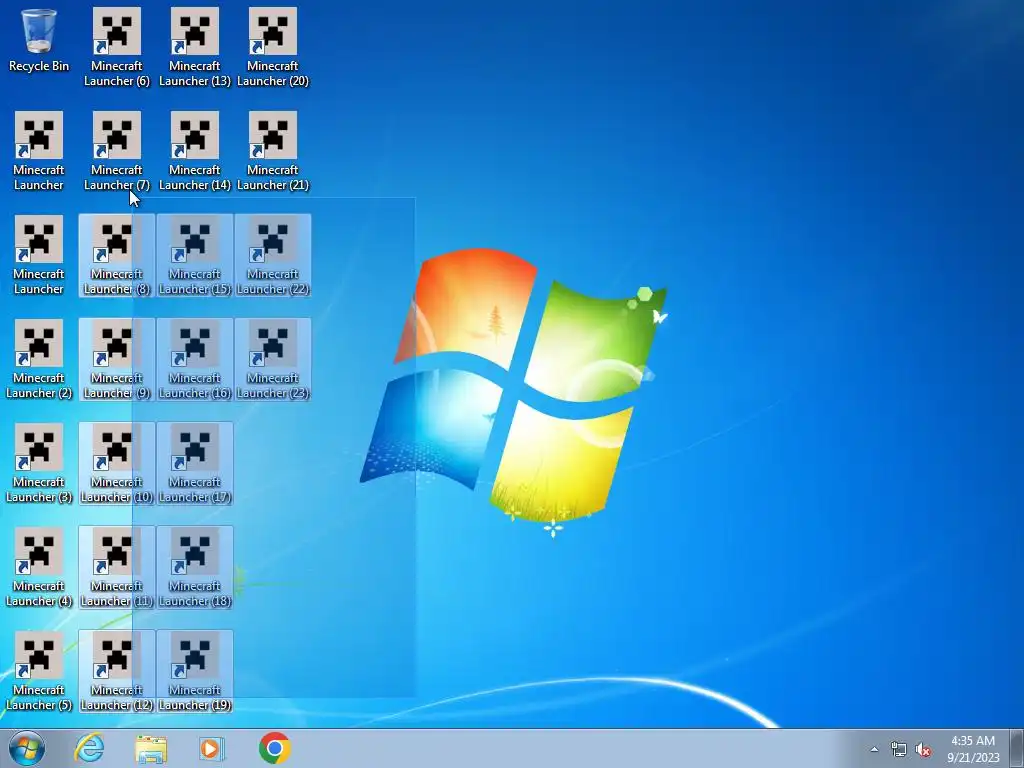Click the Minecraft Launcher (4) desktop icon
The image size is (1024, 768).
[39, 568]
